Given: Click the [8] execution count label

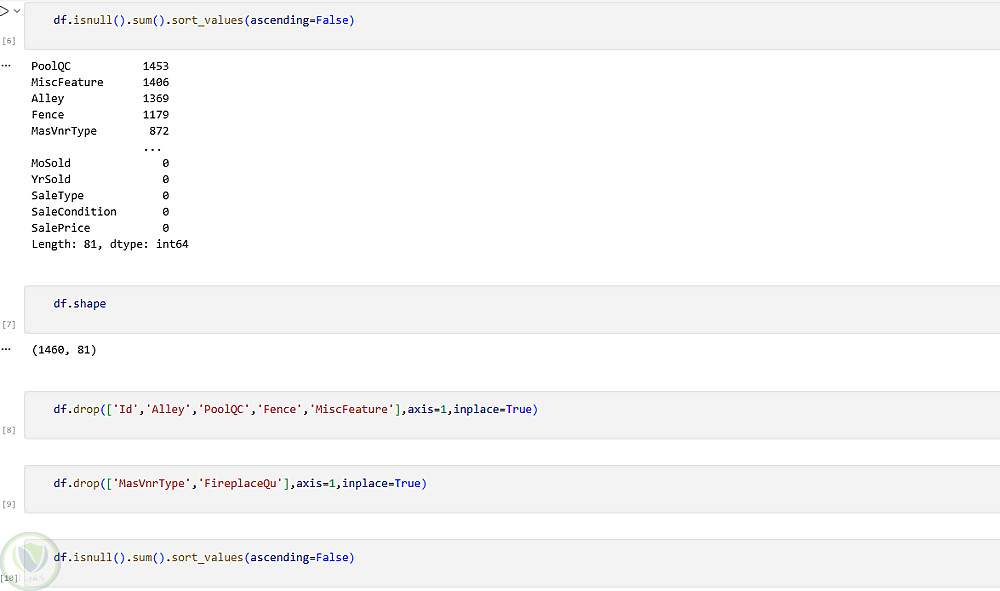Looking at the screenshot, I should 9,430.
